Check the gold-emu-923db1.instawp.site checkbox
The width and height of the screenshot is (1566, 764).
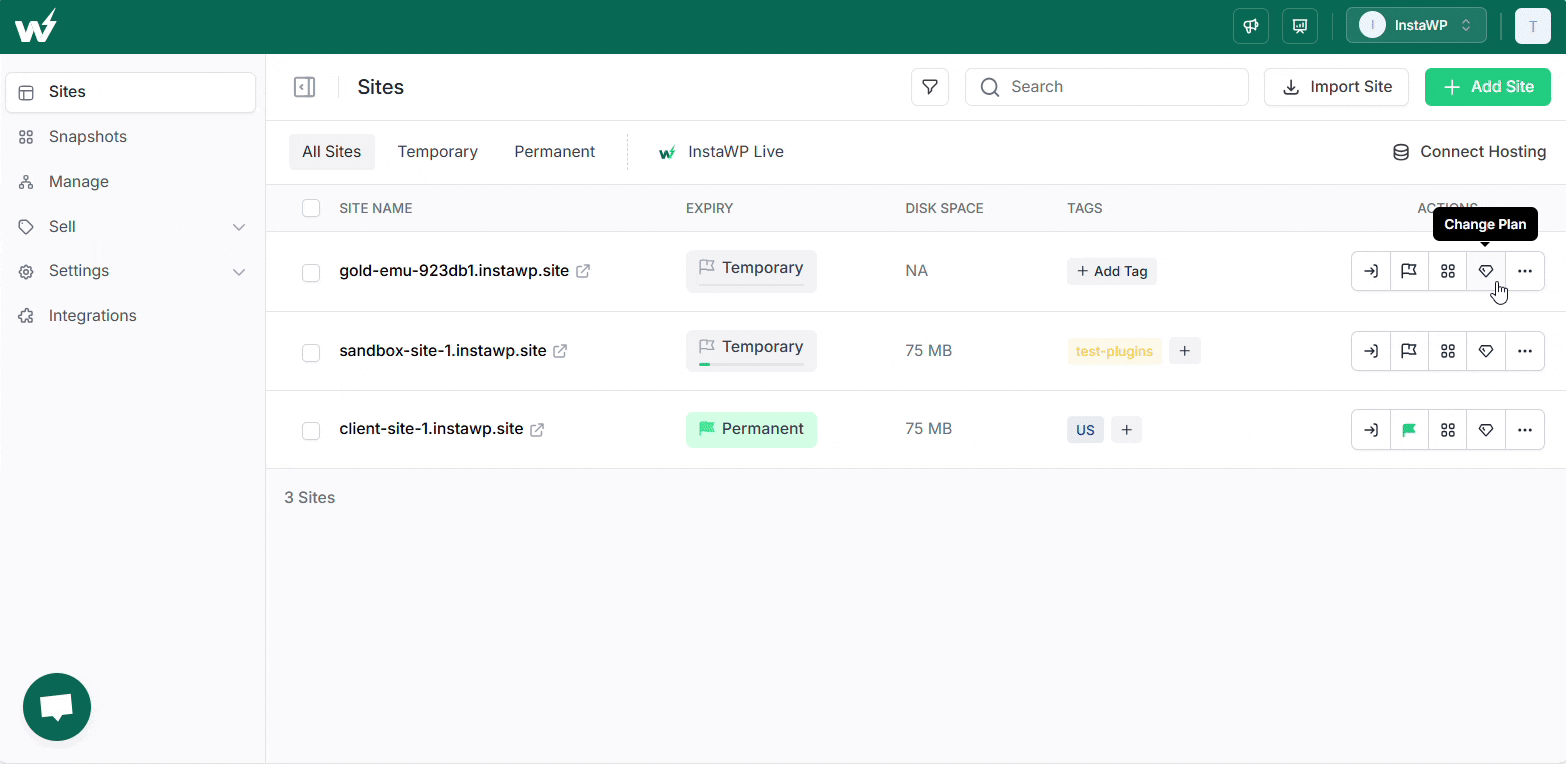[x=311, y=273]
